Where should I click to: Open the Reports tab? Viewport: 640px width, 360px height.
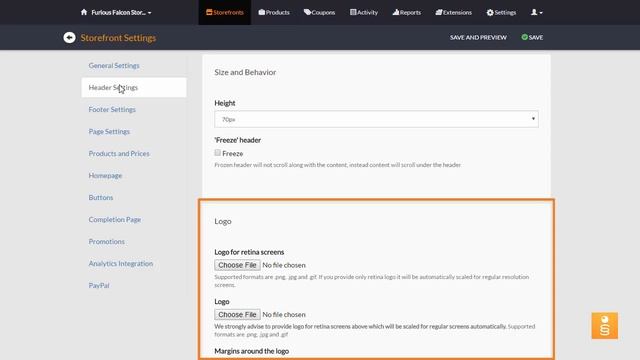[407, 12]
